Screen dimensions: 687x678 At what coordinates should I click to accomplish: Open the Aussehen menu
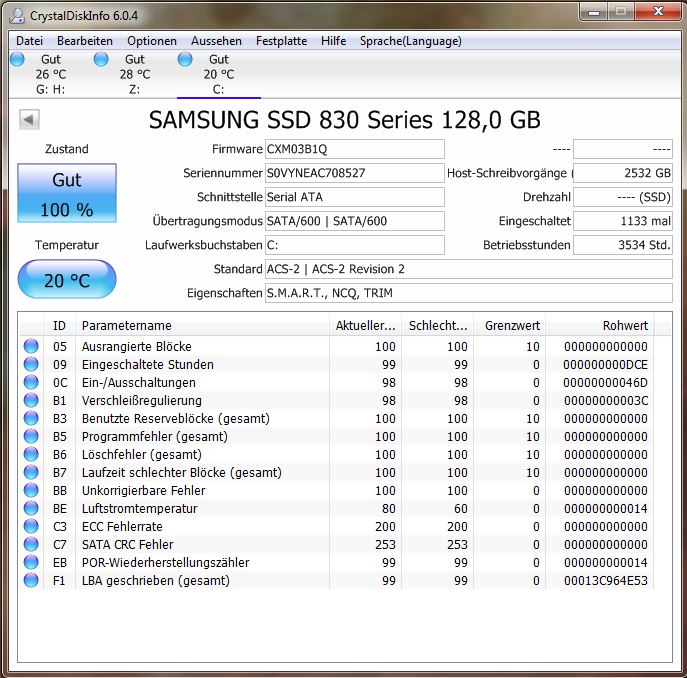click(x=216, y=41)
